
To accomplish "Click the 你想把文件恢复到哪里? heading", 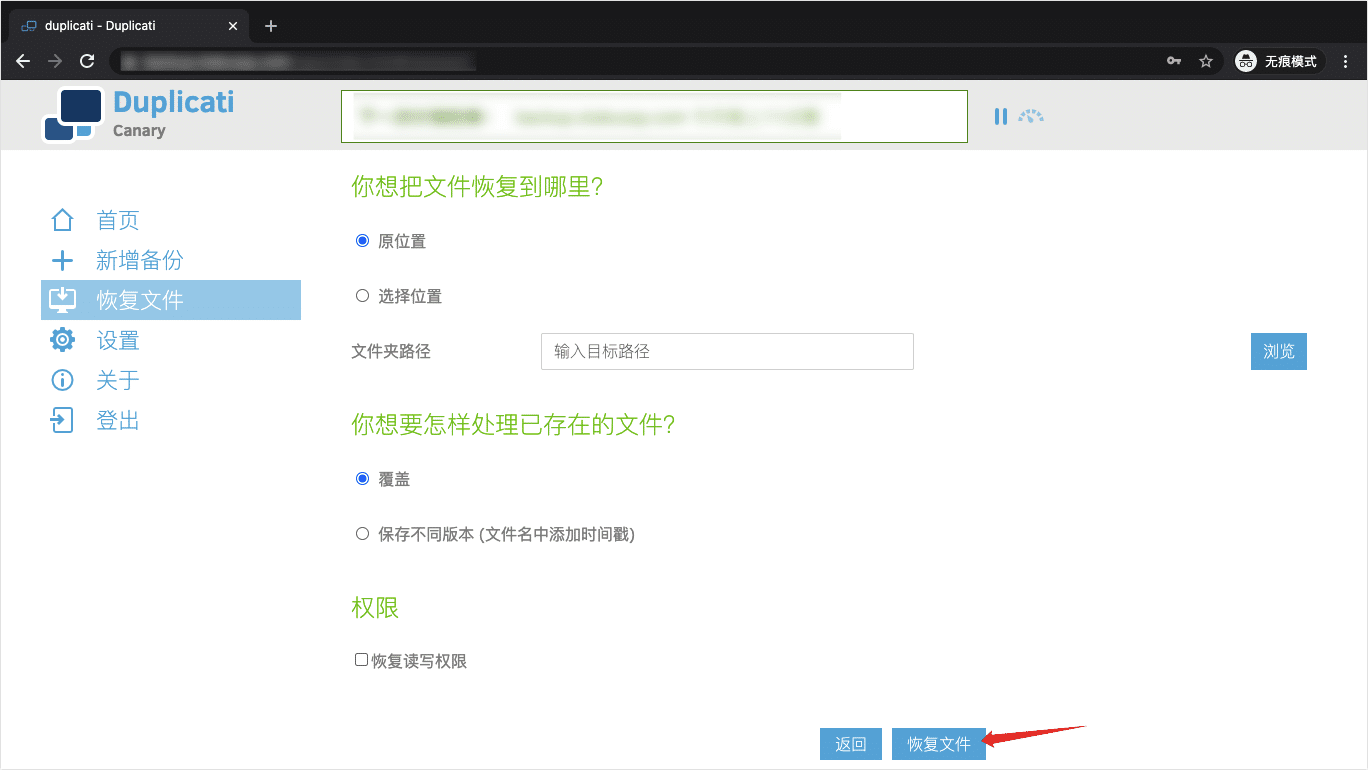I will point(477,186).
